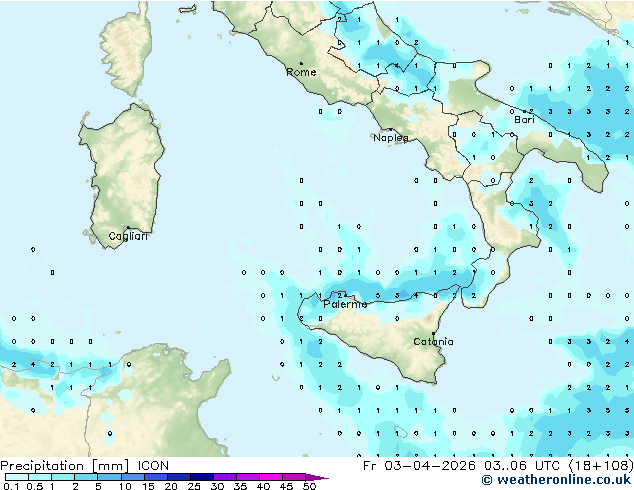Click the '45' legend scale label
This screenshot has height=490, width=634.
(286, 486)
